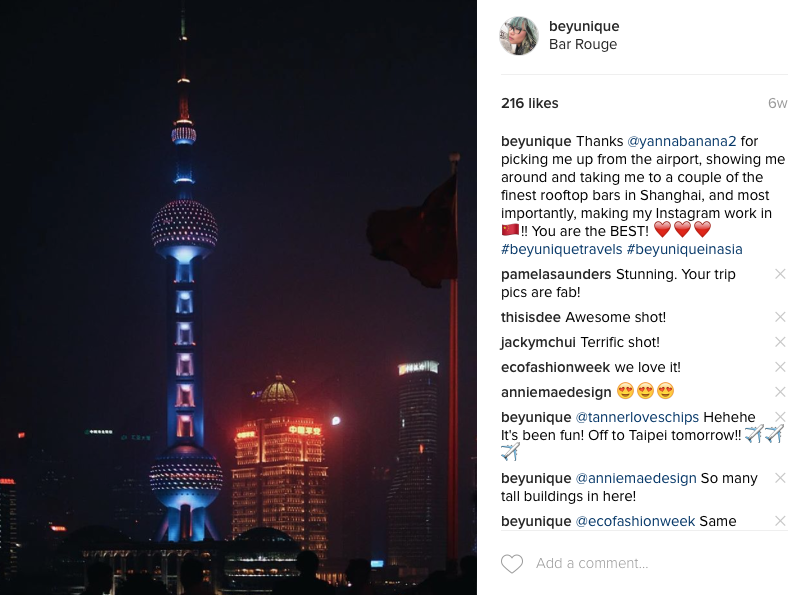Delete pamelasaunders' comment with the X
Screen dimensions: 810x595
[780, 274]
